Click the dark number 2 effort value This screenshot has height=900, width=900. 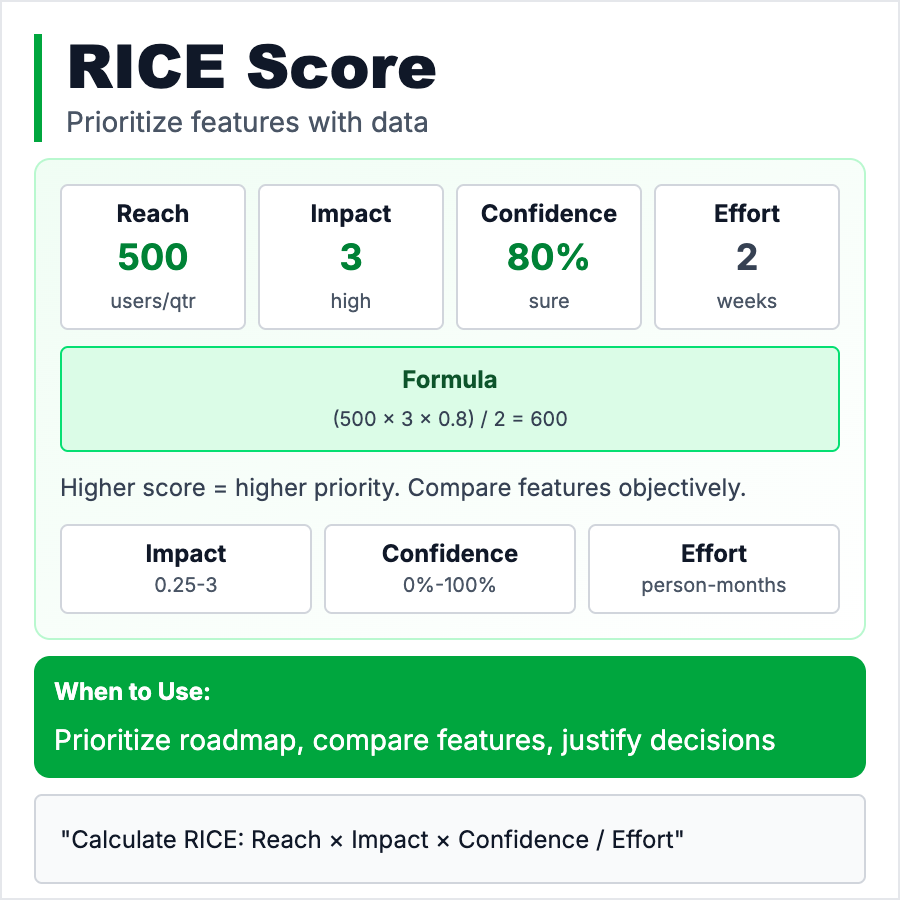(747, 258)
